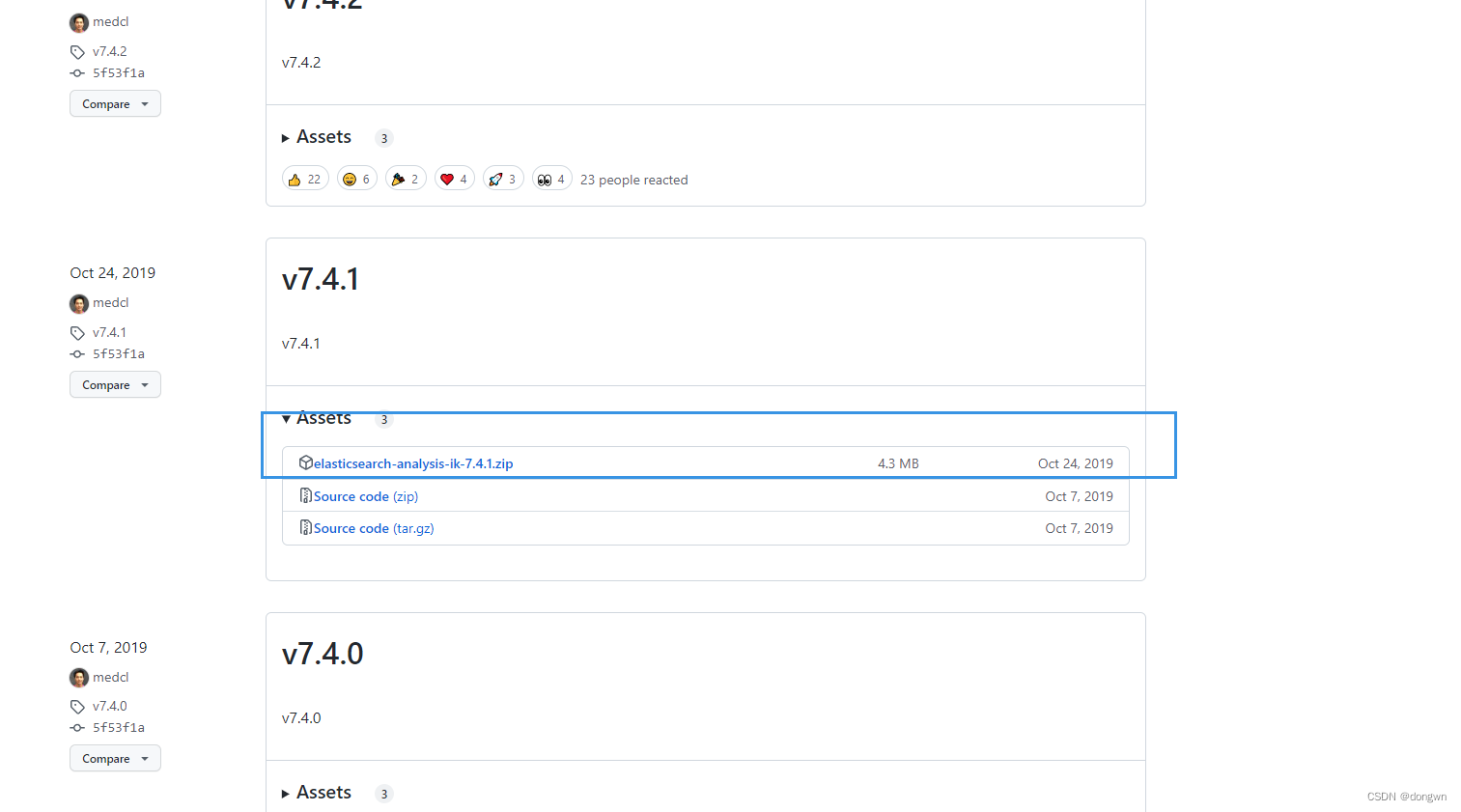Click the tag icon beside v7.4.1
1461x812 pixels.
coord(77,332)
